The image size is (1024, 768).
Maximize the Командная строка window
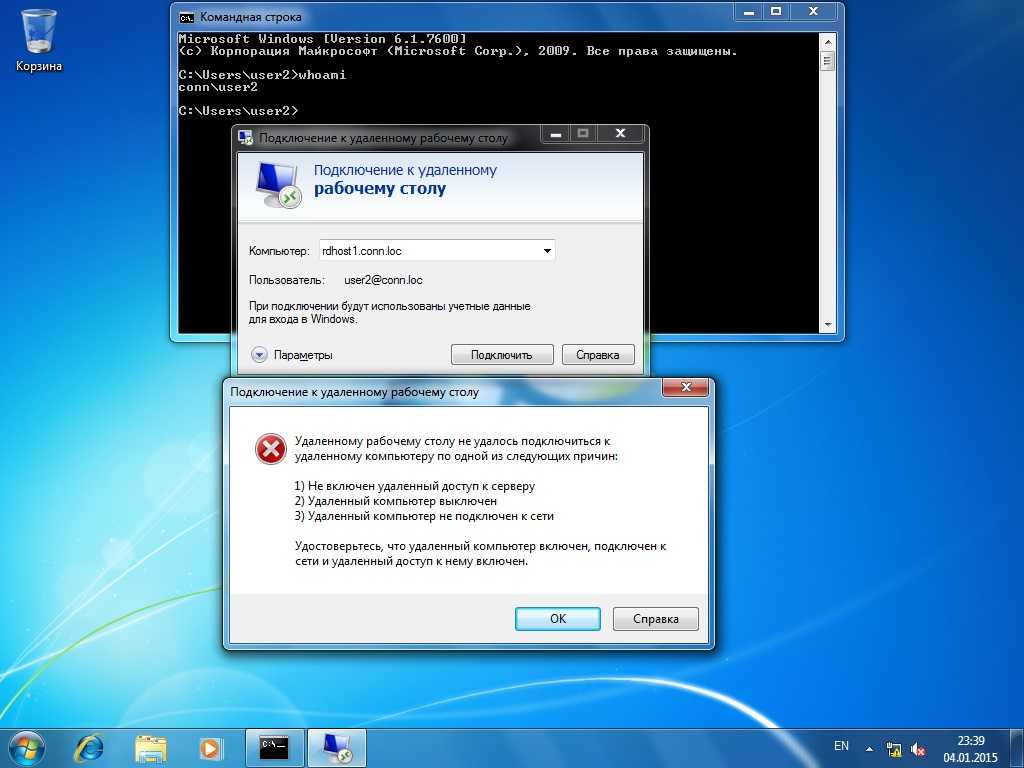776,12
